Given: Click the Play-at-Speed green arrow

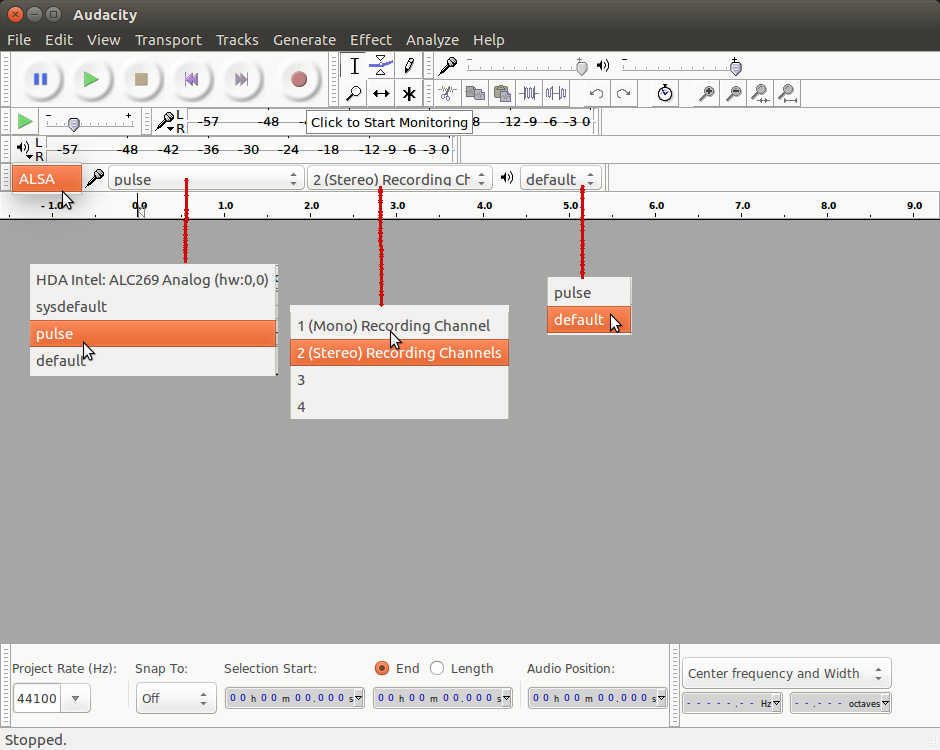Looking at the screenshot, I should [25, 122].
